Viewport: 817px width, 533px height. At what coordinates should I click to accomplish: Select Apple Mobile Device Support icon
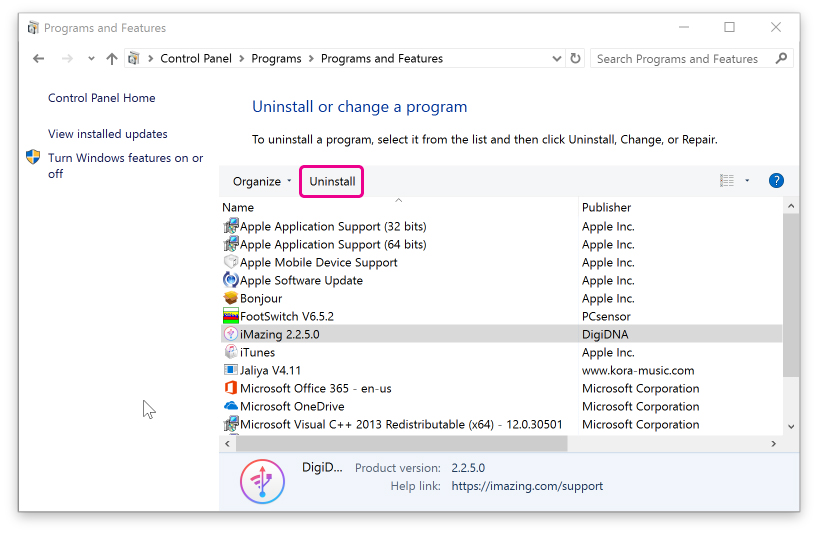[x=231, y=262]
